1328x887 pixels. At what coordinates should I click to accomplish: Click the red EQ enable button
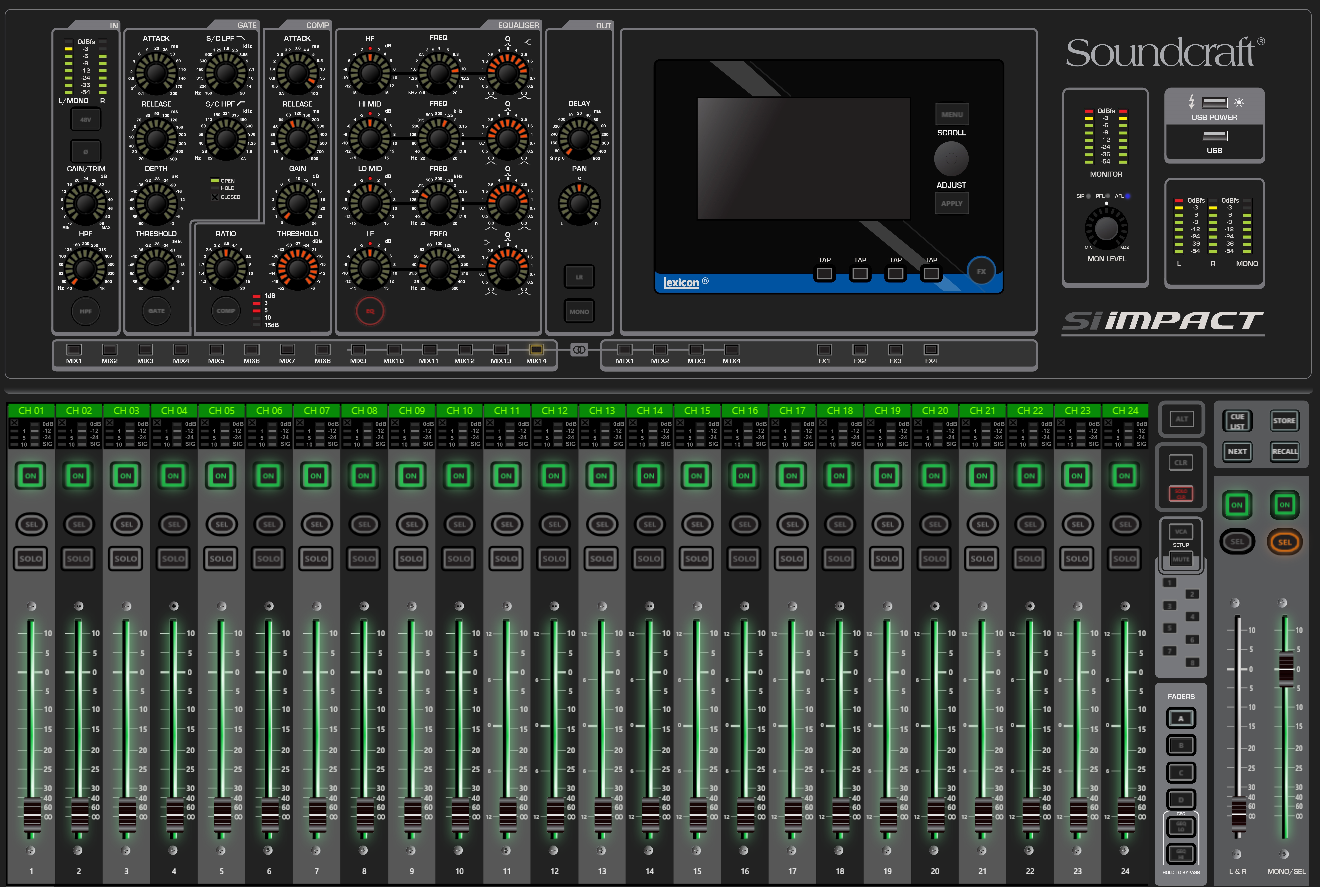click(x=370, y=312)
